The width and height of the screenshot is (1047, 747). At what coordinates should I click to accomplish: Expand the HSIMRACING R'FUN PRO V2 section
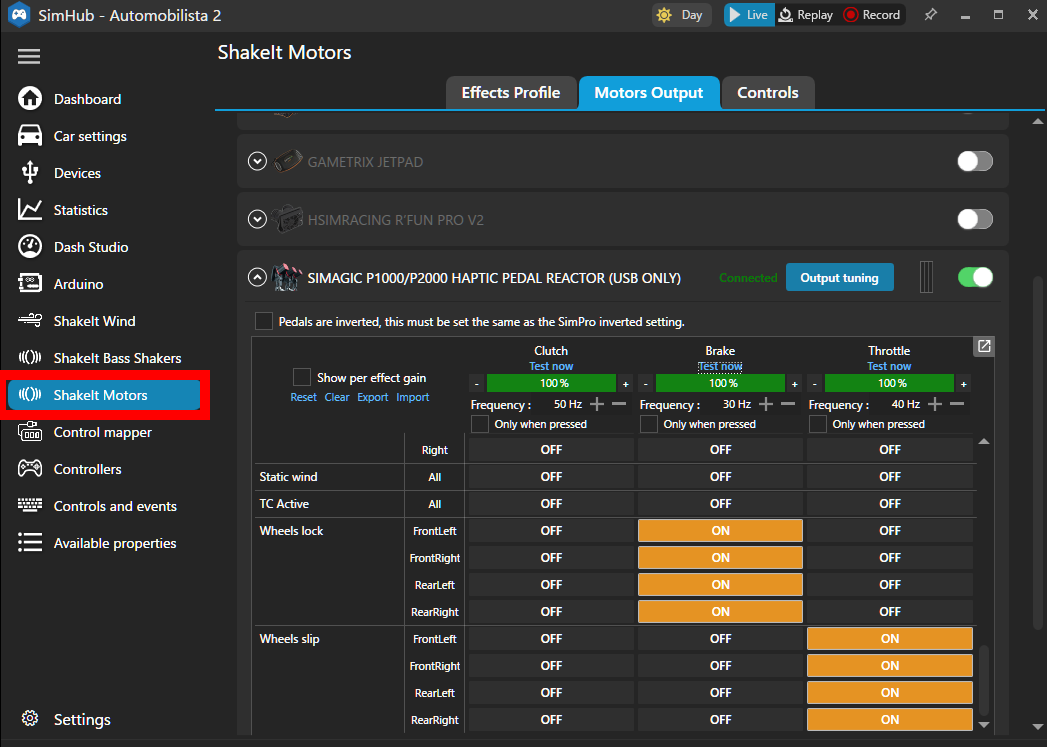click(257, 219)
